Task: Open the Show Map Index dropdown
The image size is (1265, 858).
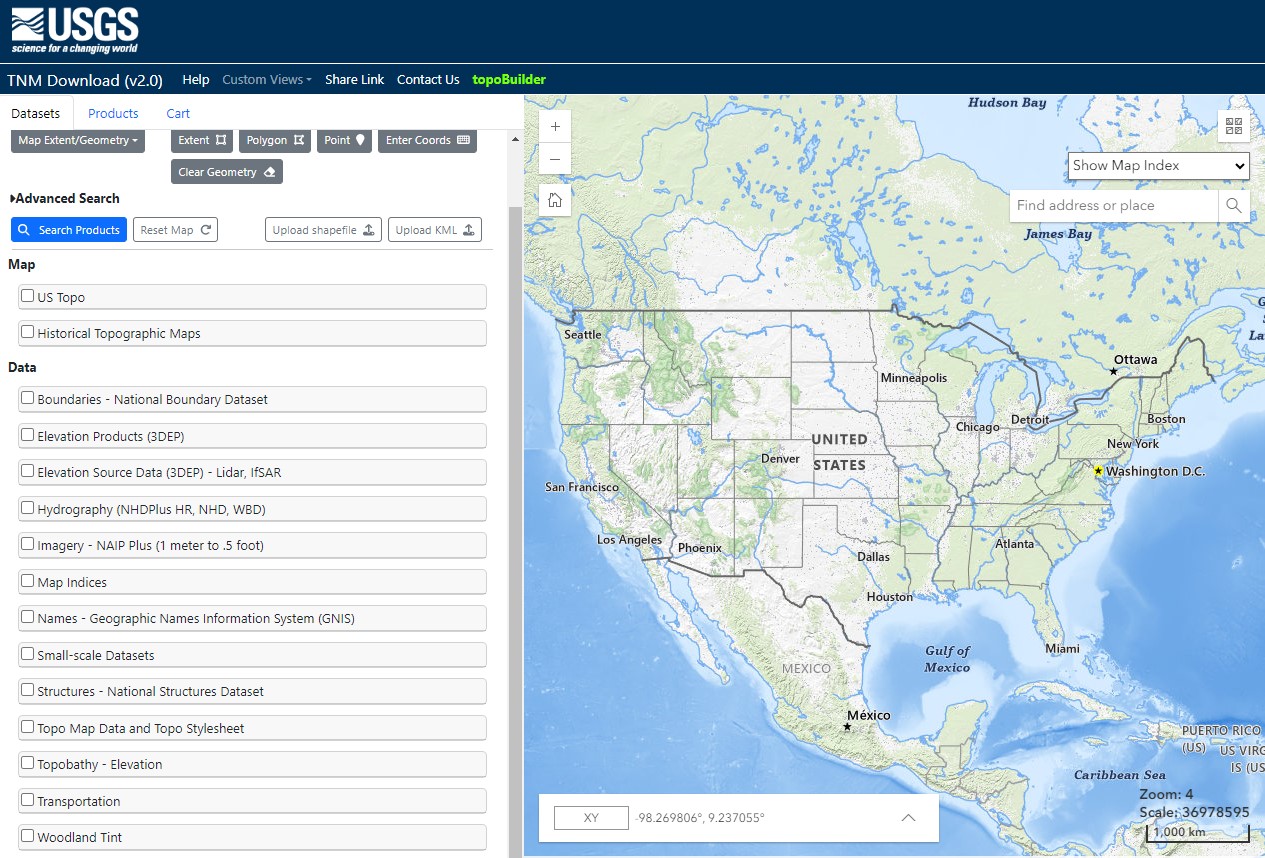Action: click(x=1159, y=166)
